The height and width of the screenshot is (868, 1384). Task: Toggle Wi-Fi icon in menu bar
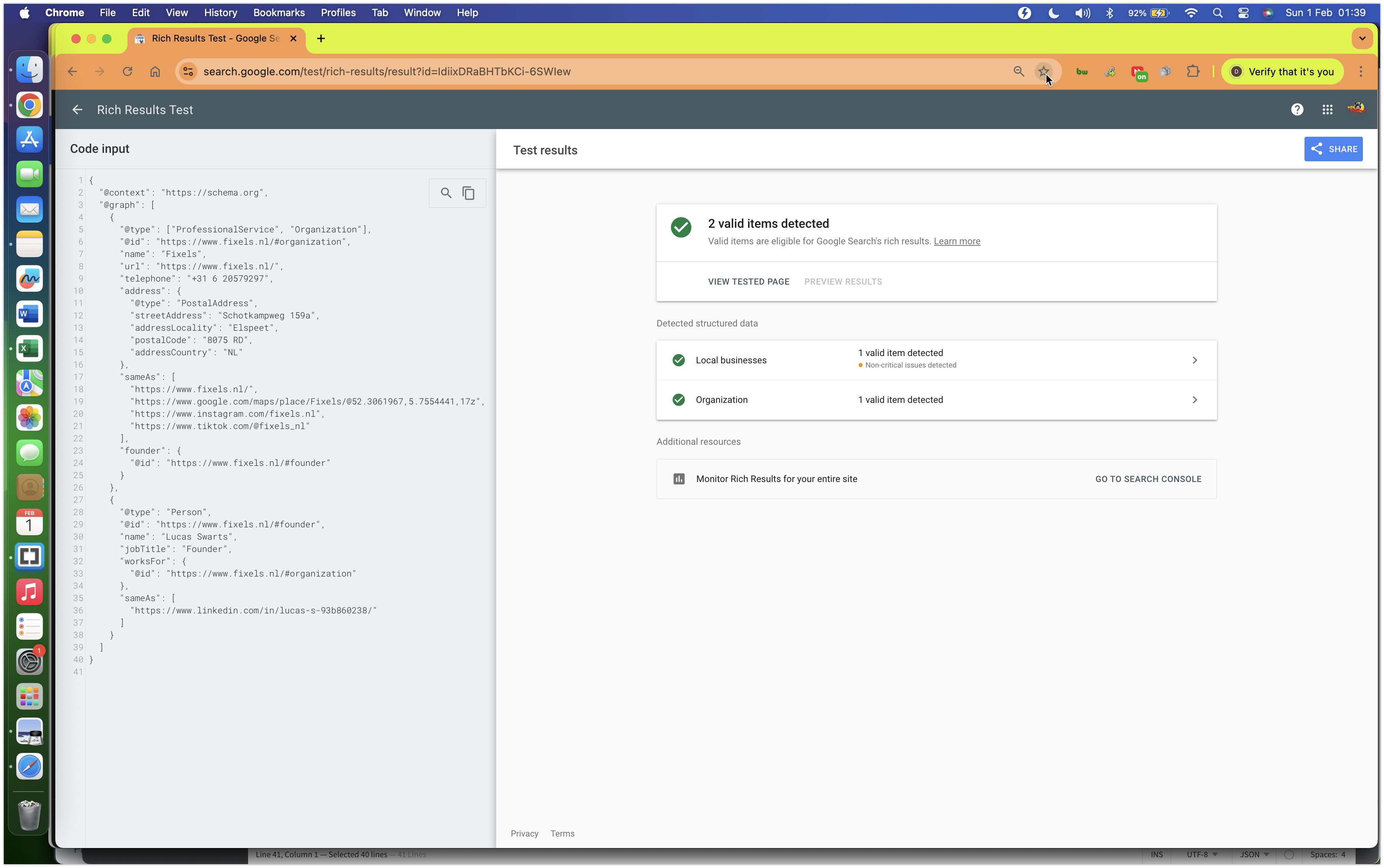(1190, 13)
